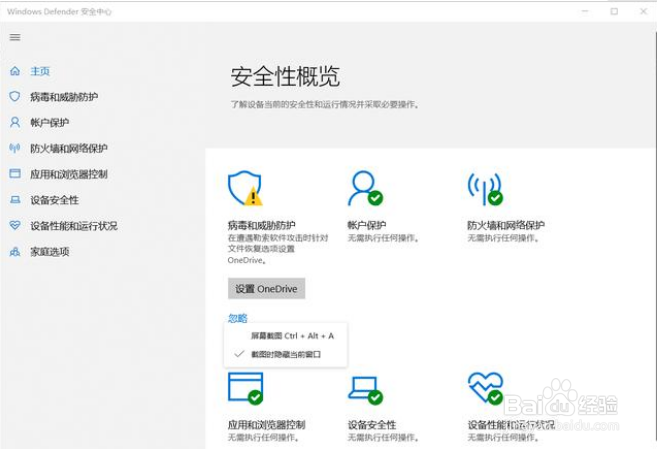This screenshot has height=449, width=657.
Task: Click the 应用和浏览器控制 tile heading
Action: pyautogui.click(x=266, y=425)
